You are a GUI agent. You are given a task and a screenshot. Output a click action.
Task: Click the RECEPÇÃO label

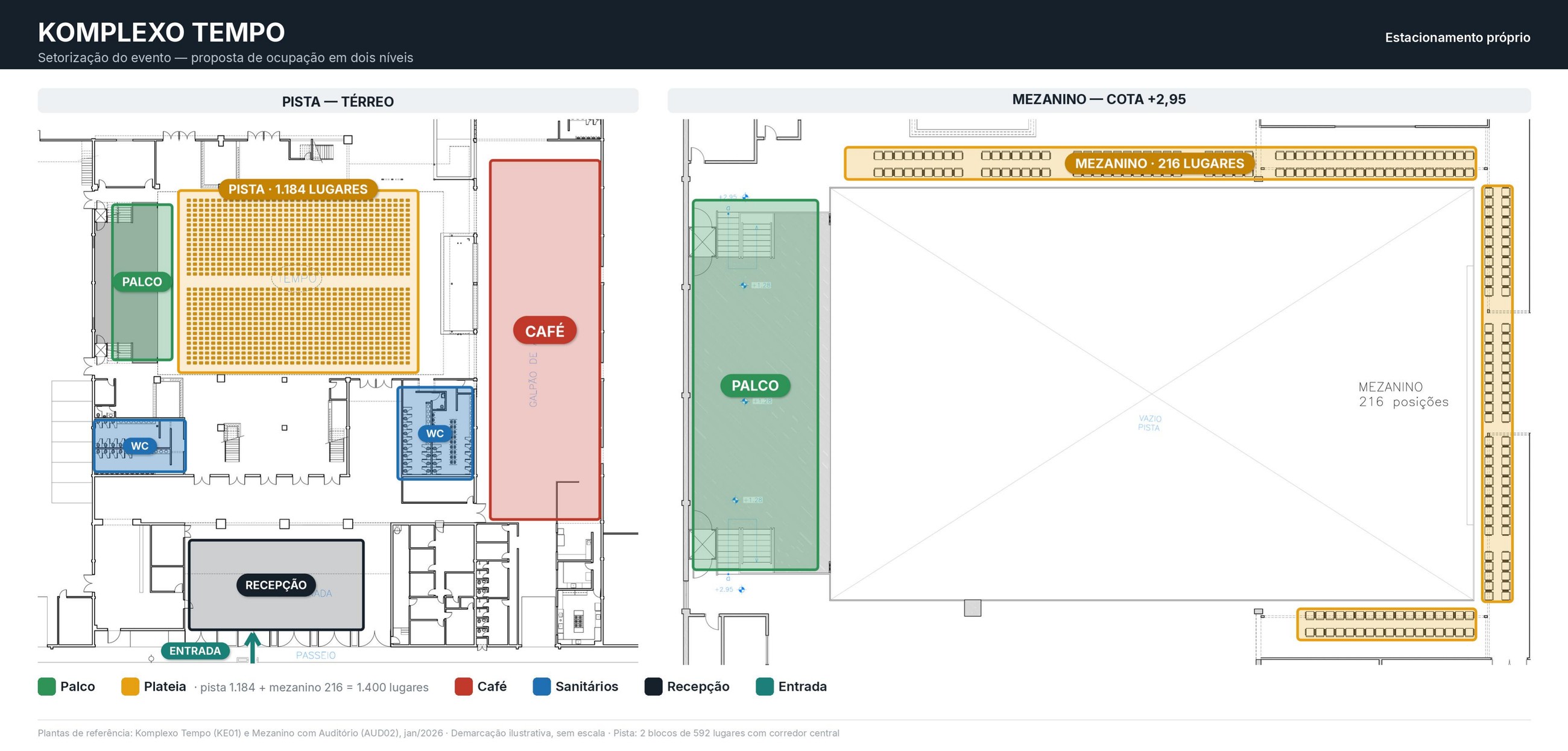click(x=276, y=585)
